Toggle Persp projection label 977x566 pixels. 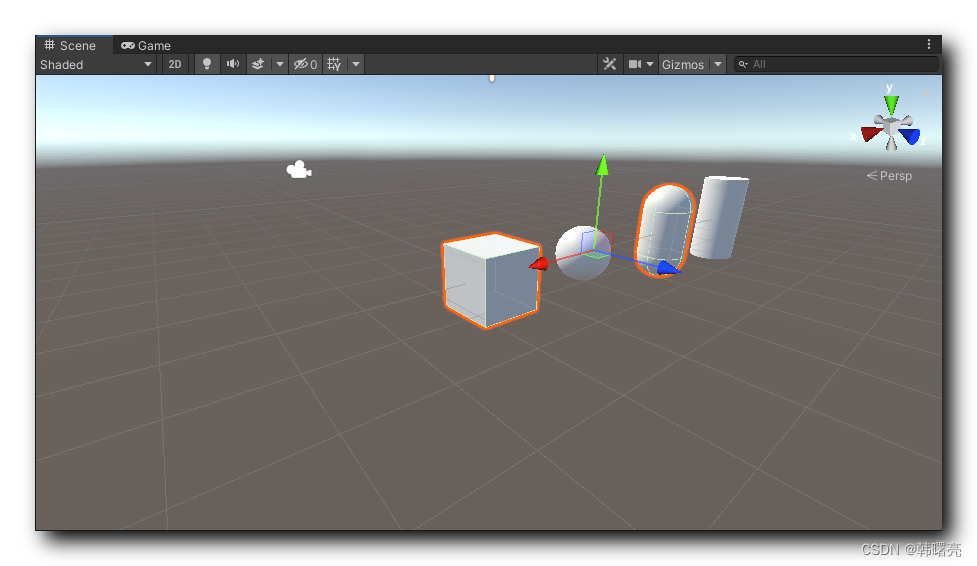click(889, 176)
